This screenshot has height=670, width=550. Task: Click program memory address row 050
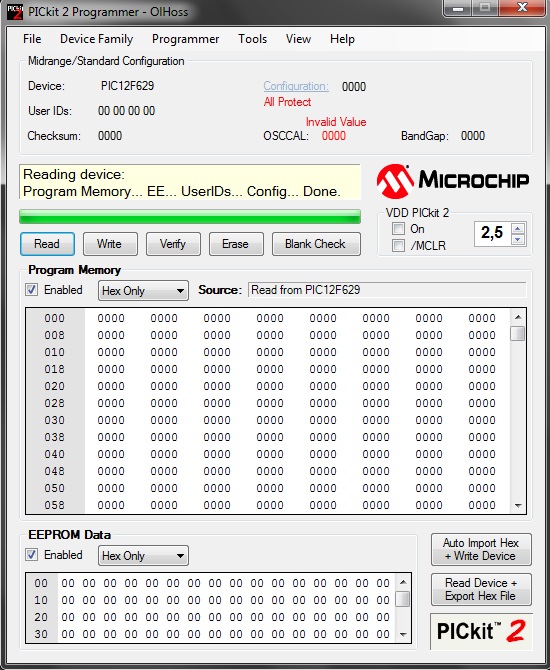[55, 488]
